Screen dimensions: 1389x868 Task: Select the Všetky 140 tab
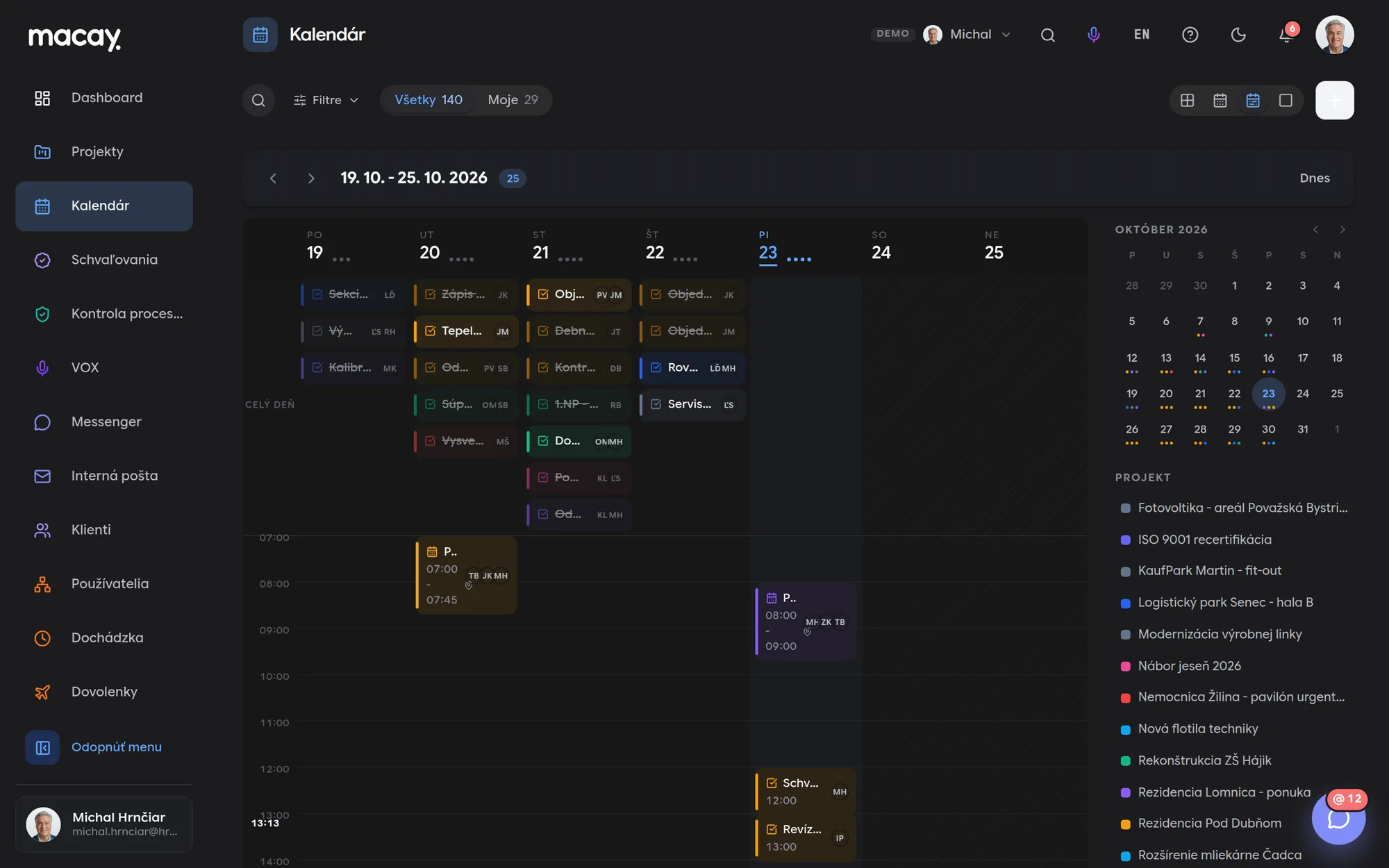[x=429, y=100]
